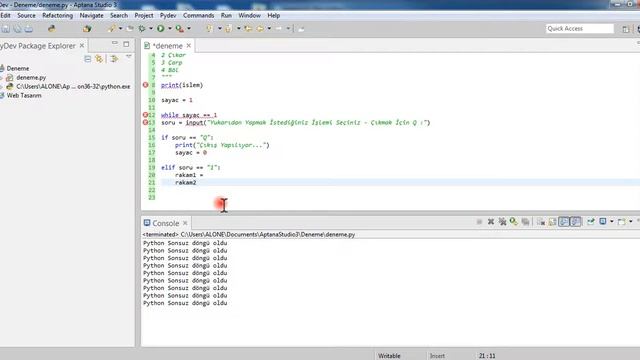
Task: Click the open package toolbar icon
Action: point(87,29)
